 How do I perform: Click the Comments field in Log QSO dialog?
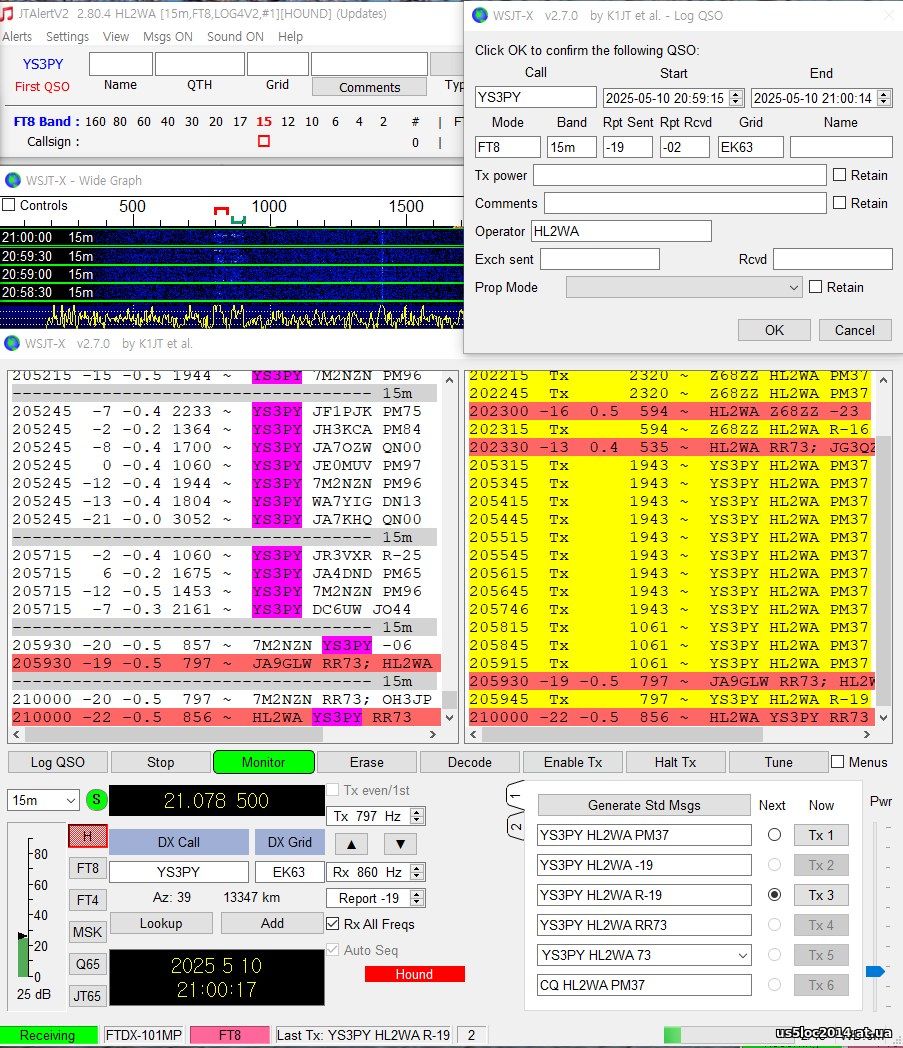(x=684, y=203)
